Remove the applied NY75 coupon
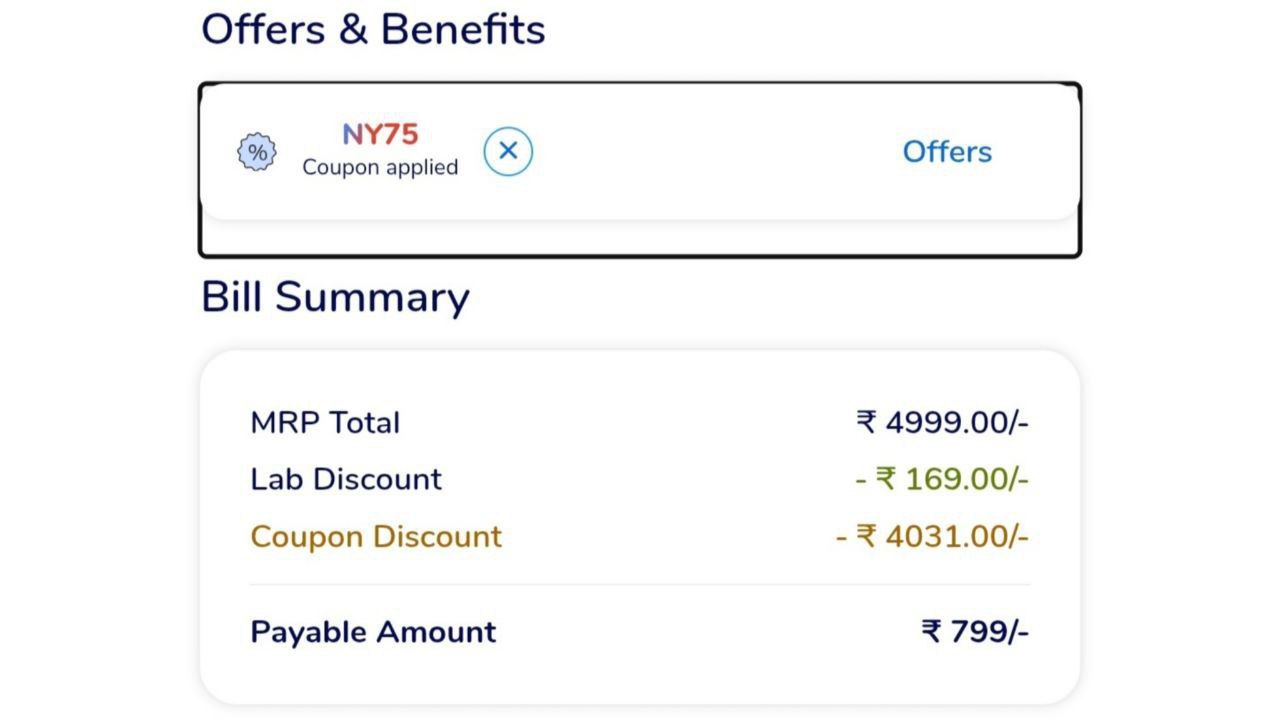The image size is (1280, 719). click(508, 151)
